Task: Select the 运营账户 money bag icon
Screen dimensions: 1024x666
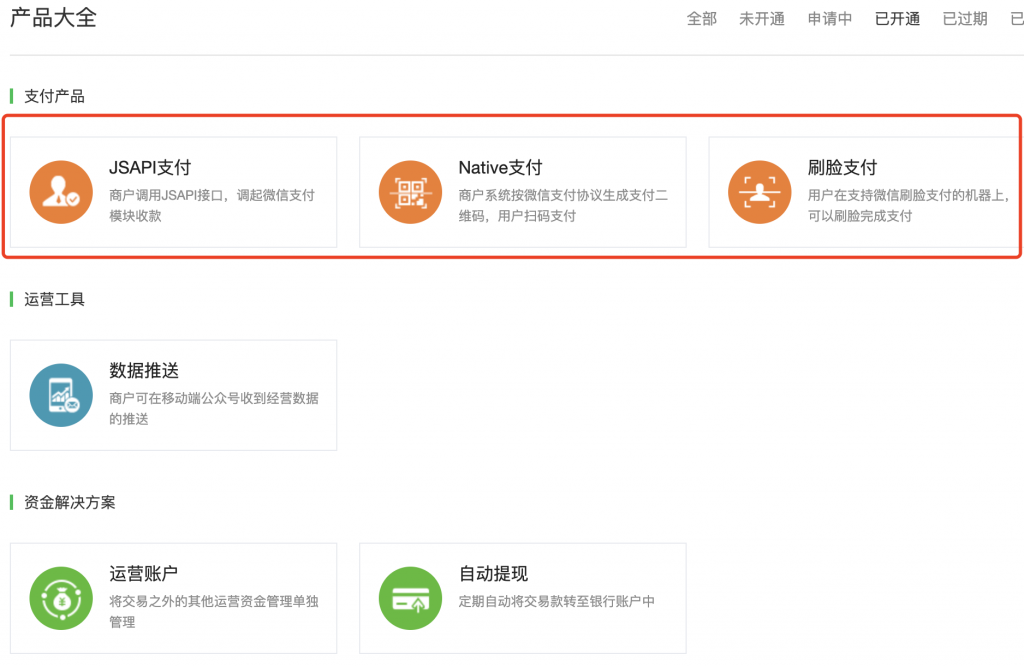Action: 61,596
